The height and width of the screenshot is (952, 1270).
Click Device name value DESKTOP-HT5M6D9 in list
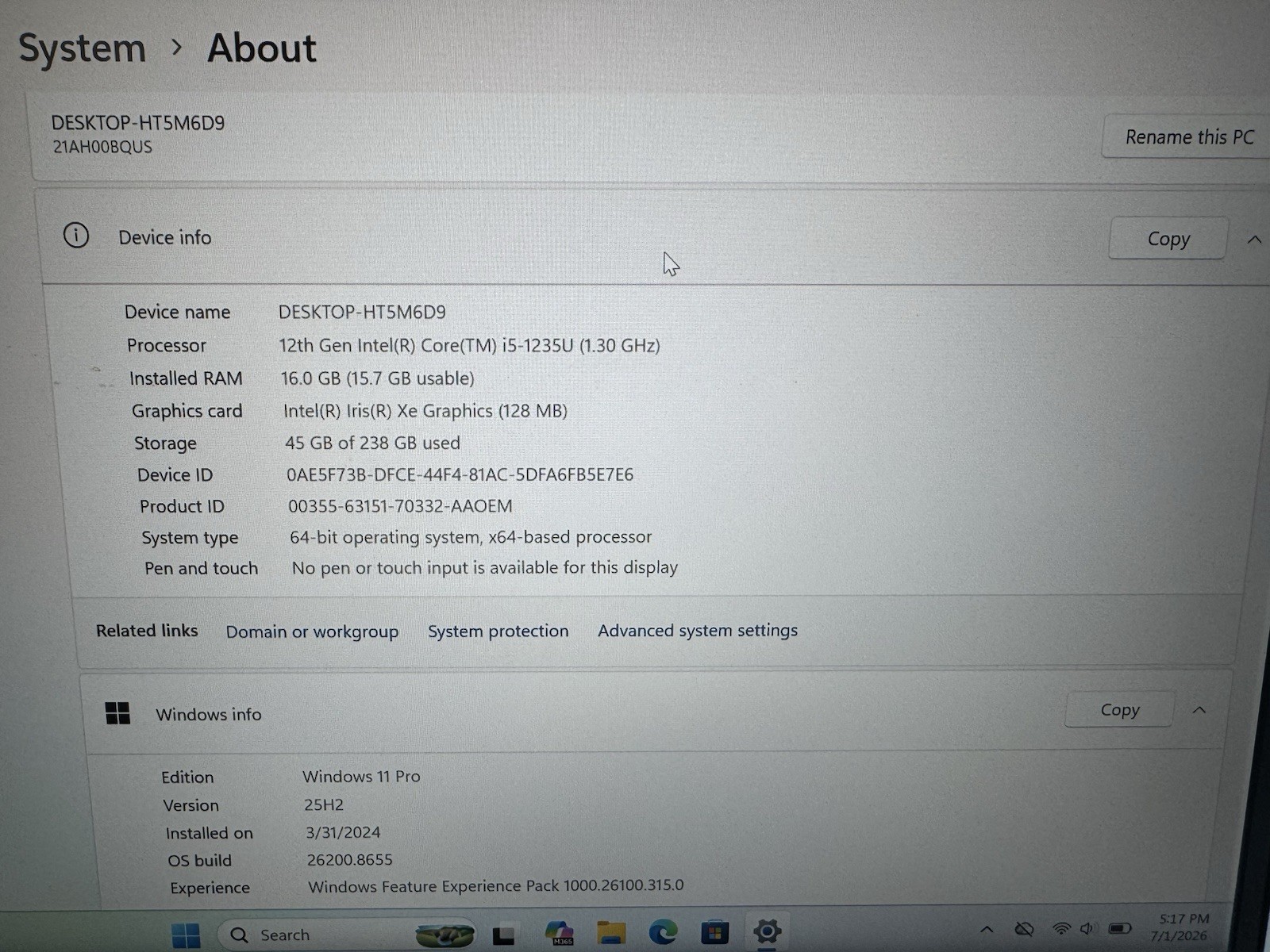coord(362,312)
